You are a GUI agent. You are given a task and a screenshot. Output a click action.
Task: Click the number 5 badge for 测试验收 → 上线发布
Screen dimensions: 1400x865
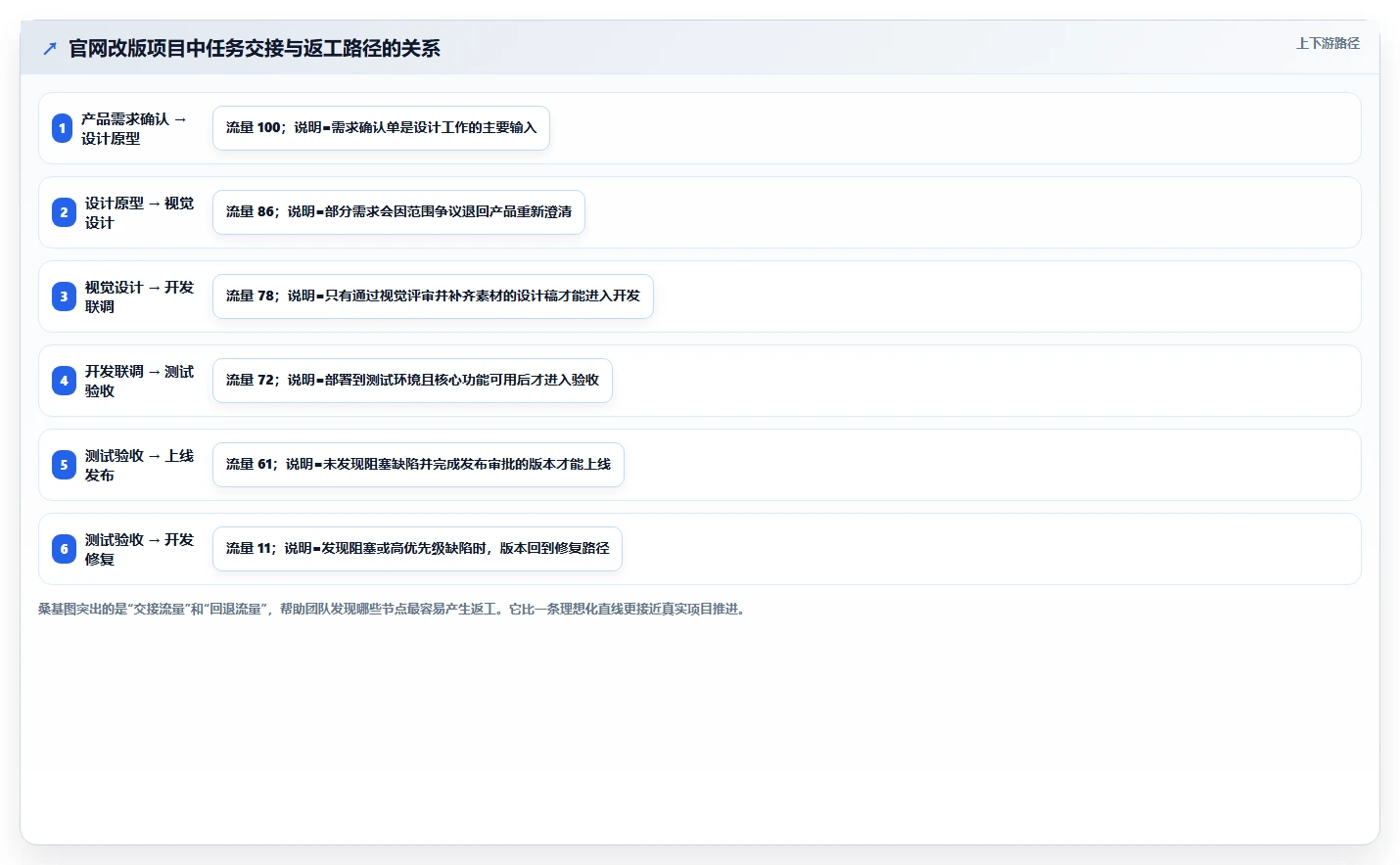coord(64,465)
